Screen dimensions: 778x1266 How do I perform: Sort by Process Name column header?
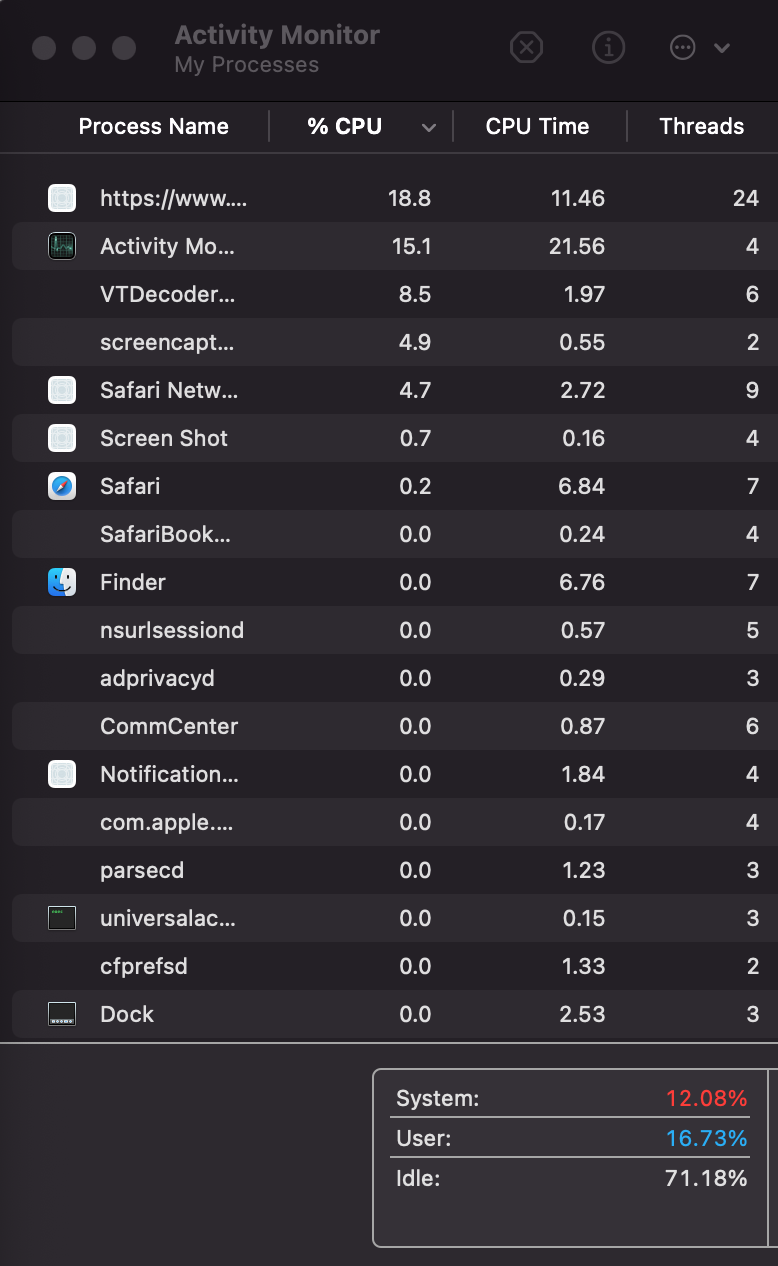153,126
